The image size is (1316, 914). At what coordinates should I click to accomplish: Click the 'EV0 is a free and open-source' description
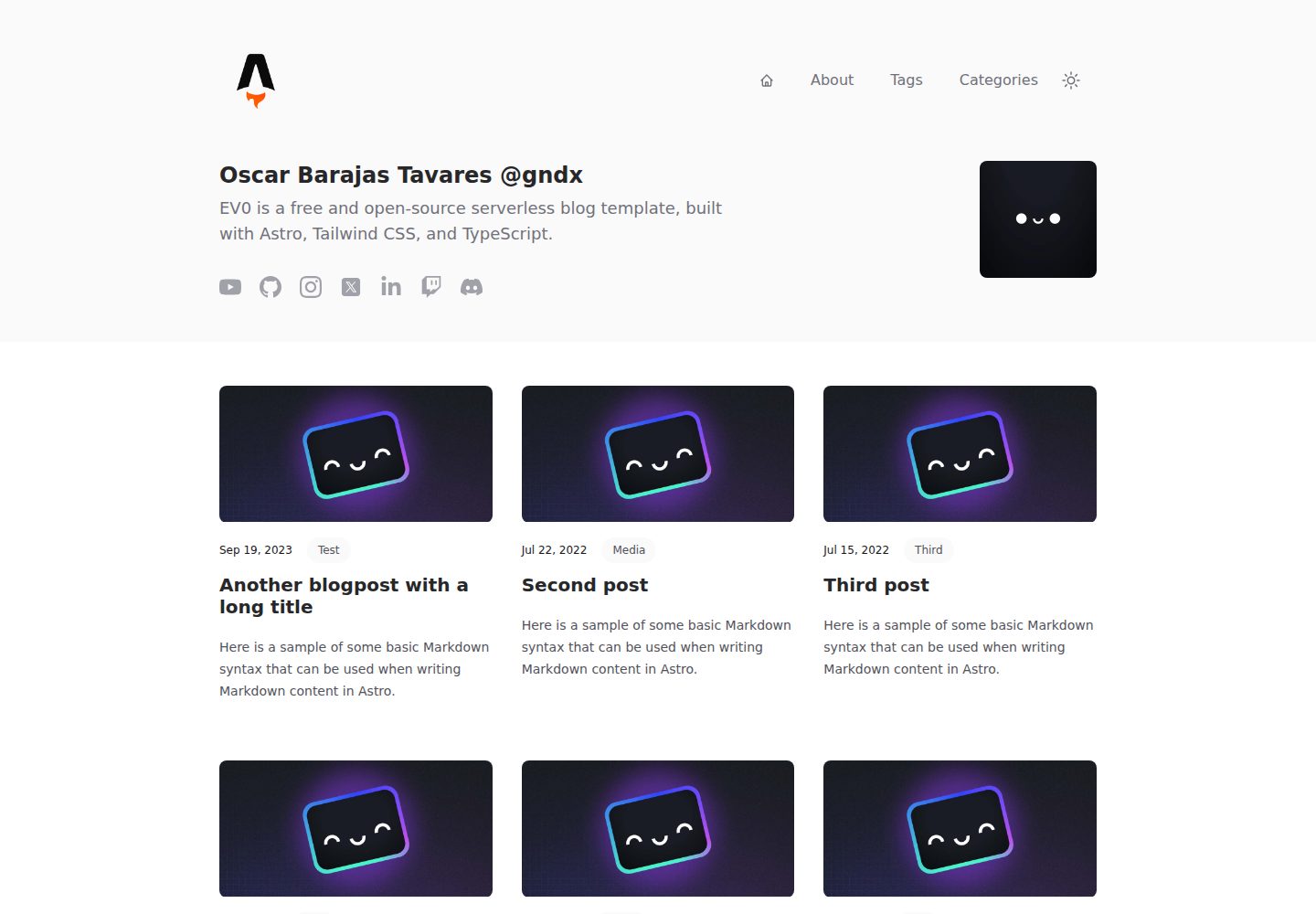[471, 221]
